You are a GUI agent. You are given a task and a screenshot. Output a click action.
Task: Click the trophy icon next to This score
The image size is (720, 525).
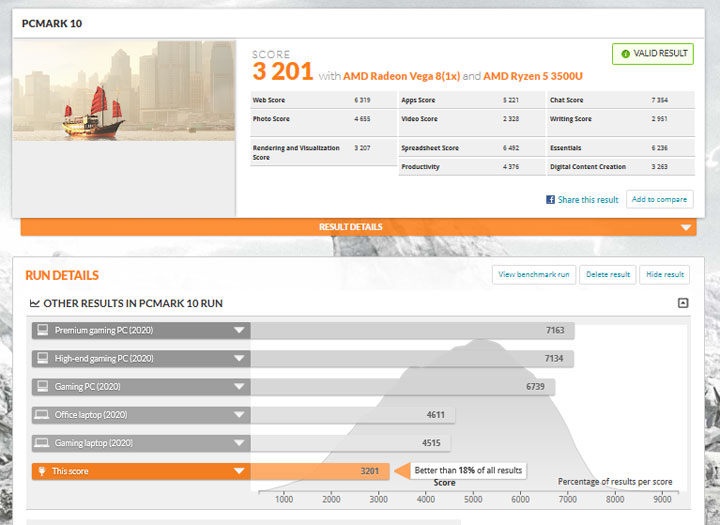point(42,470)
